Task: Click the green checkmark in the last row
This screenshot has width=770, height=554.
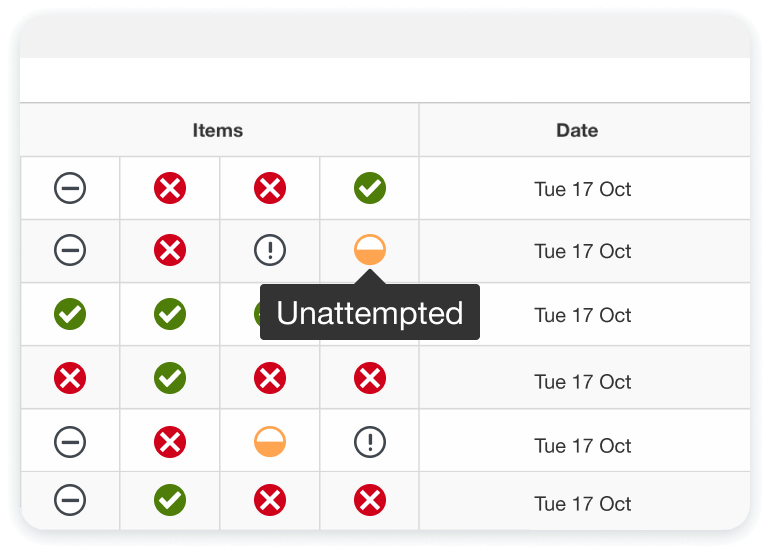Action: pyautogui.click(x=170, y=500)
